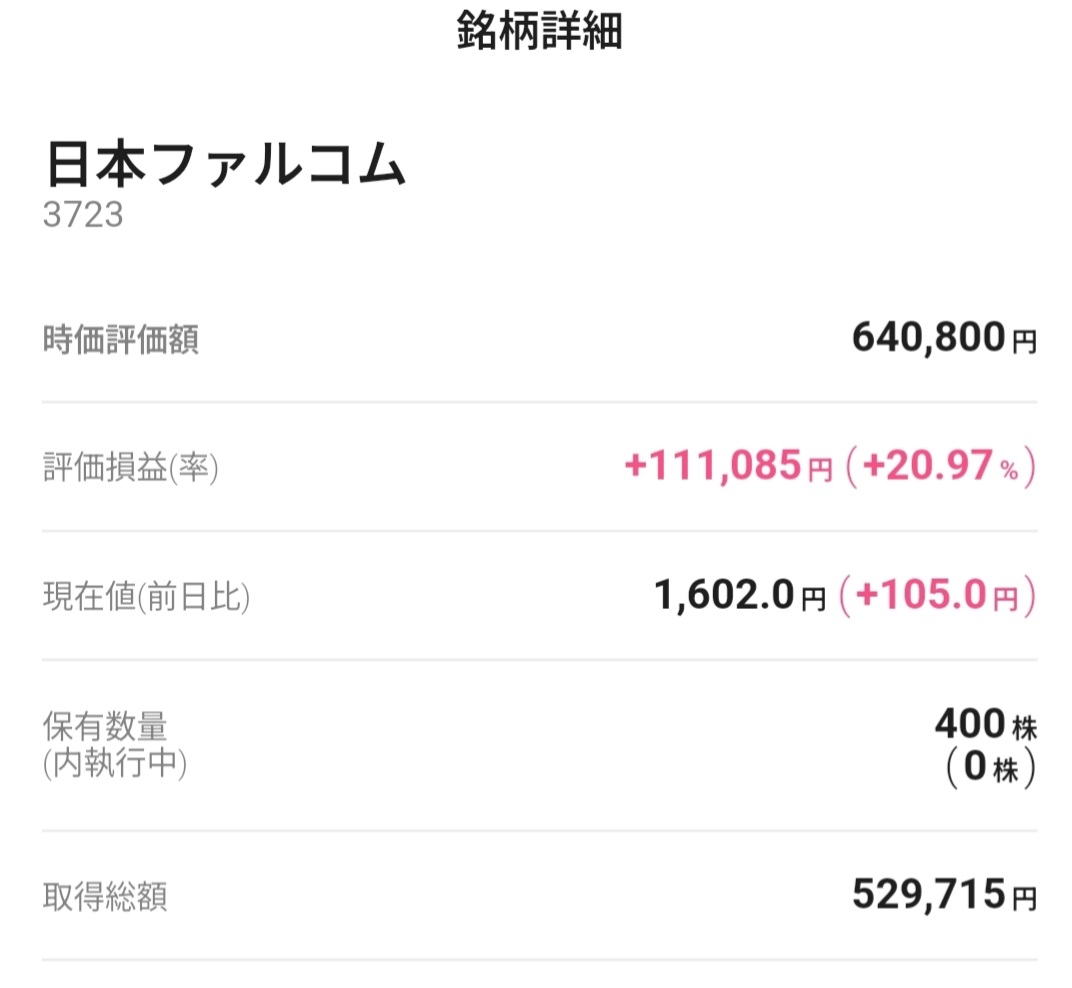
Task: Click the divider line under 取得総額 row
Action: 539,960
